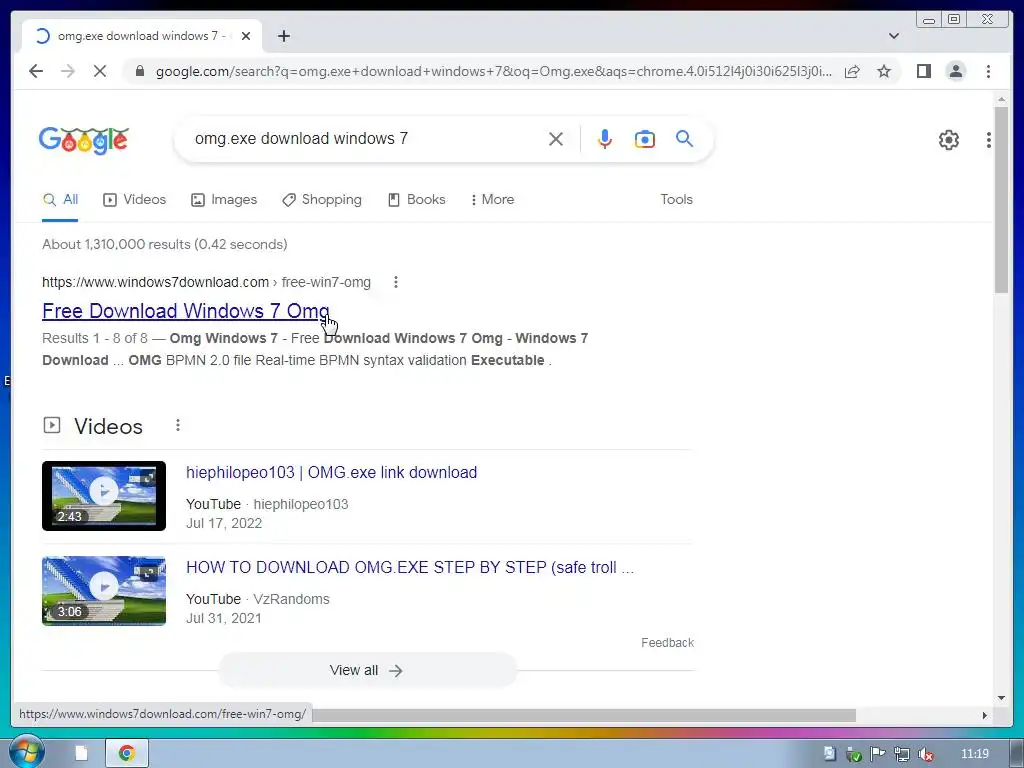Click View all videos button
The width and height of the screenshot is (1024, 768).
tap(367, 670)
